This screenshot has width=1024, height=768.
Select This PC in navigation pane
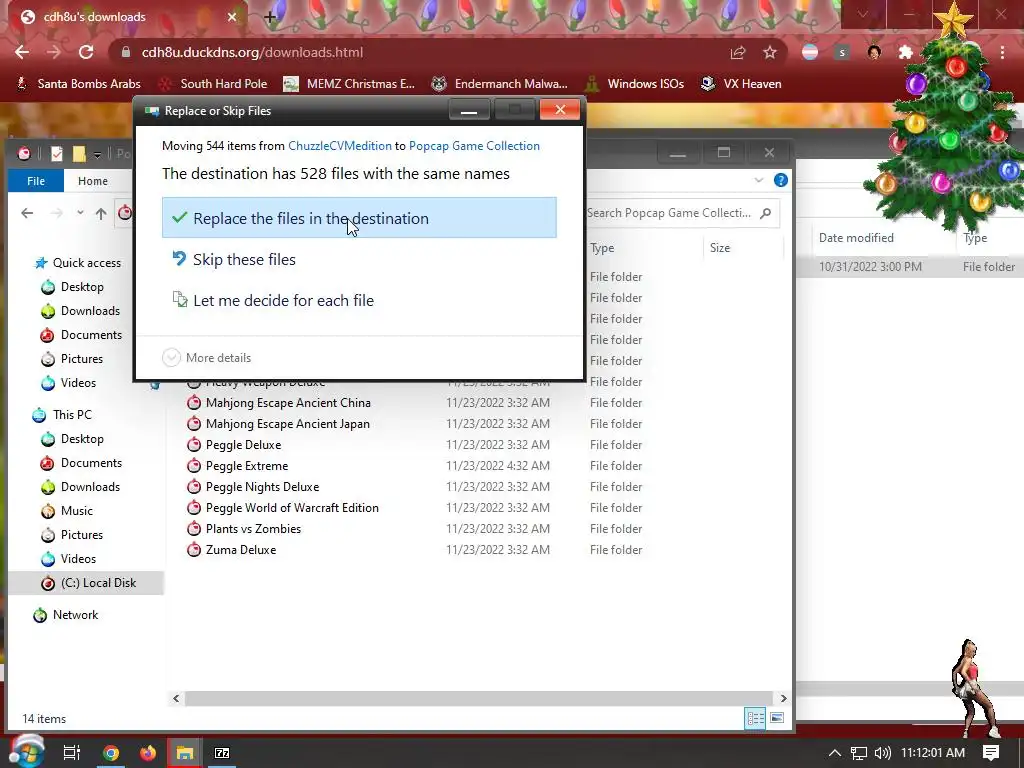pos(72,415)
